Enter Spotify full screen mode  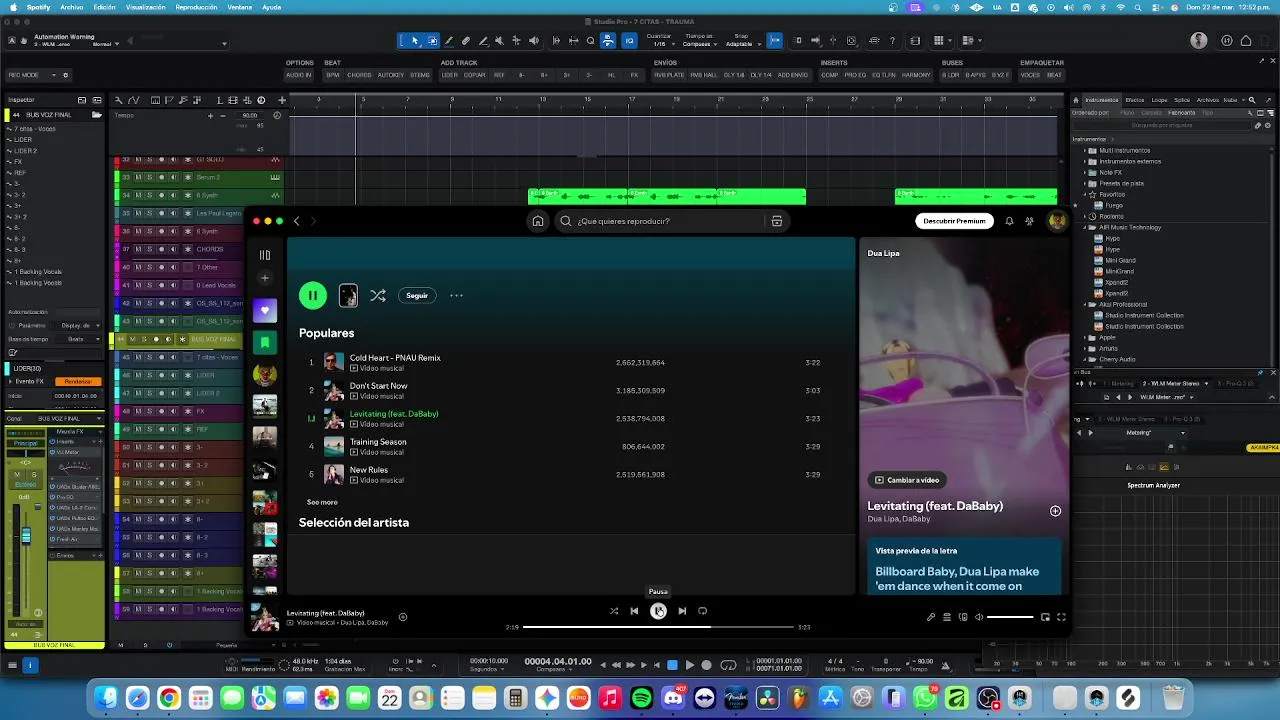[1061, 617]
